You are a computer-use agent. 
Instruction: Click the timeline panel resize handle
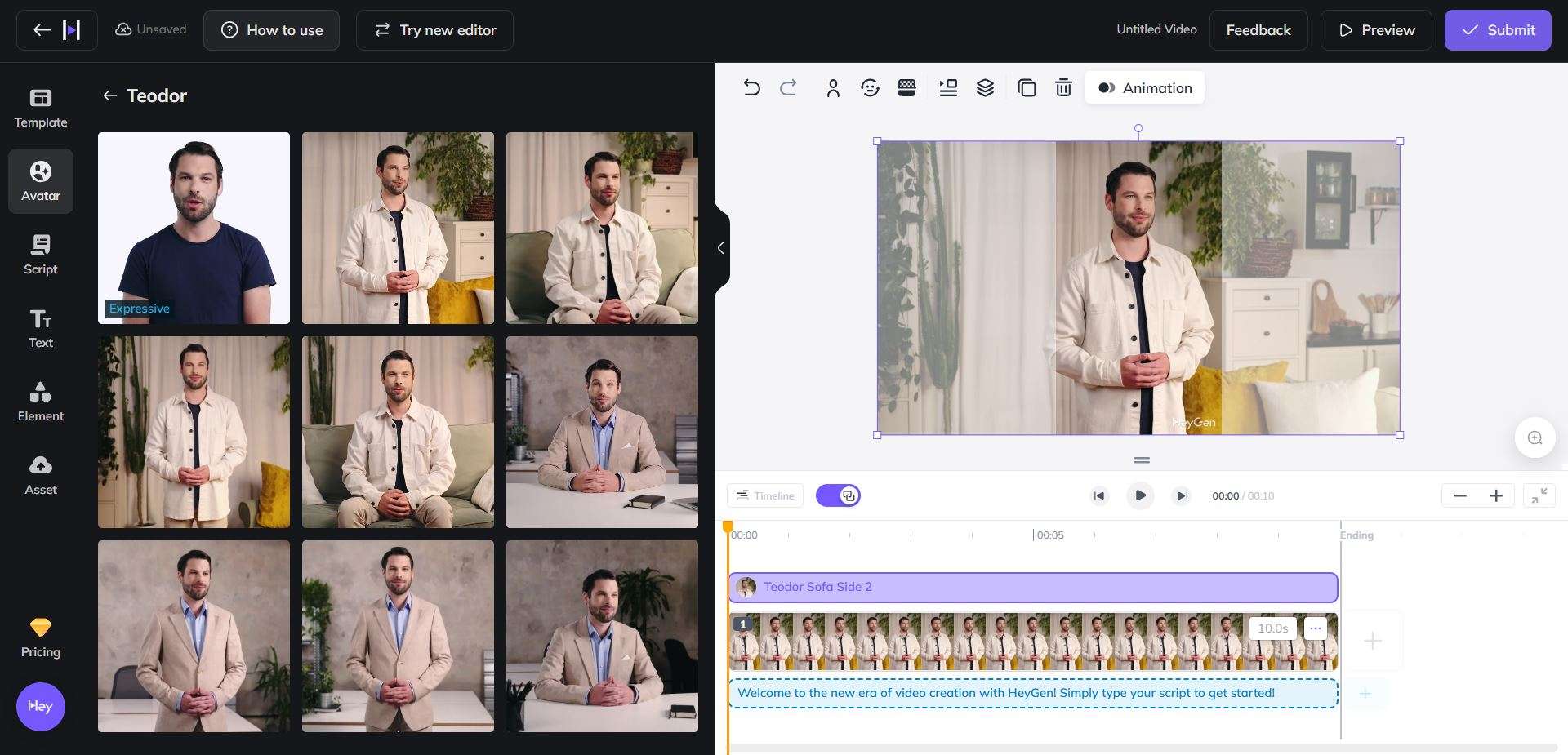(x=1142, y=460)
